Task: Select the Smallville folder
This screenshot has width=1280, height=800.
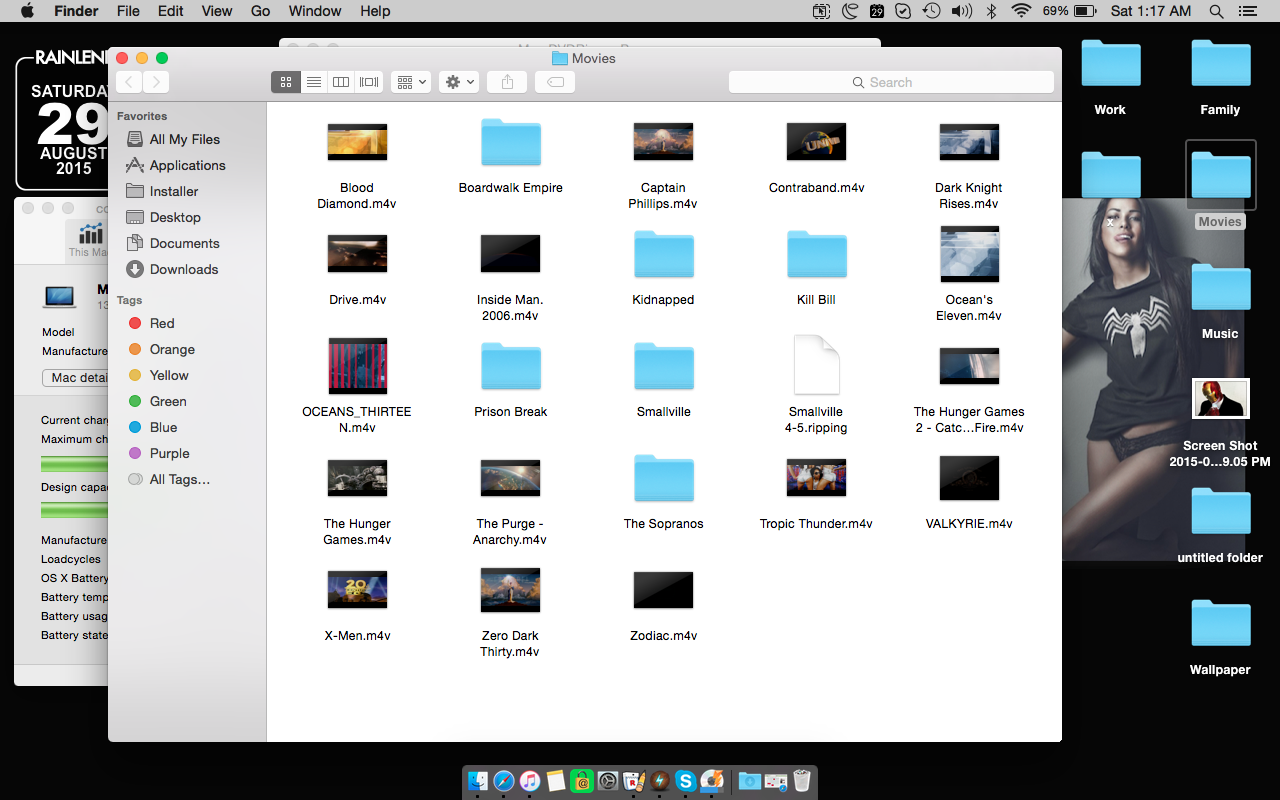Action: point(663,366)
